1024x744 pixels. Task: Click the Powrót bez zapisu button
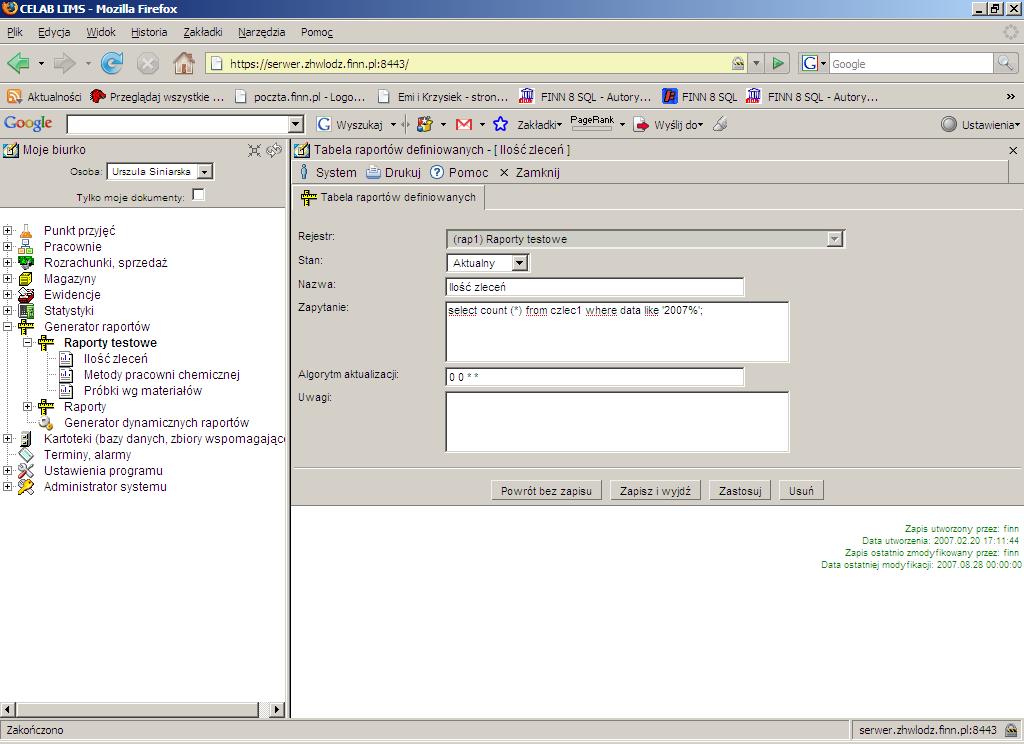pos(546,491)
